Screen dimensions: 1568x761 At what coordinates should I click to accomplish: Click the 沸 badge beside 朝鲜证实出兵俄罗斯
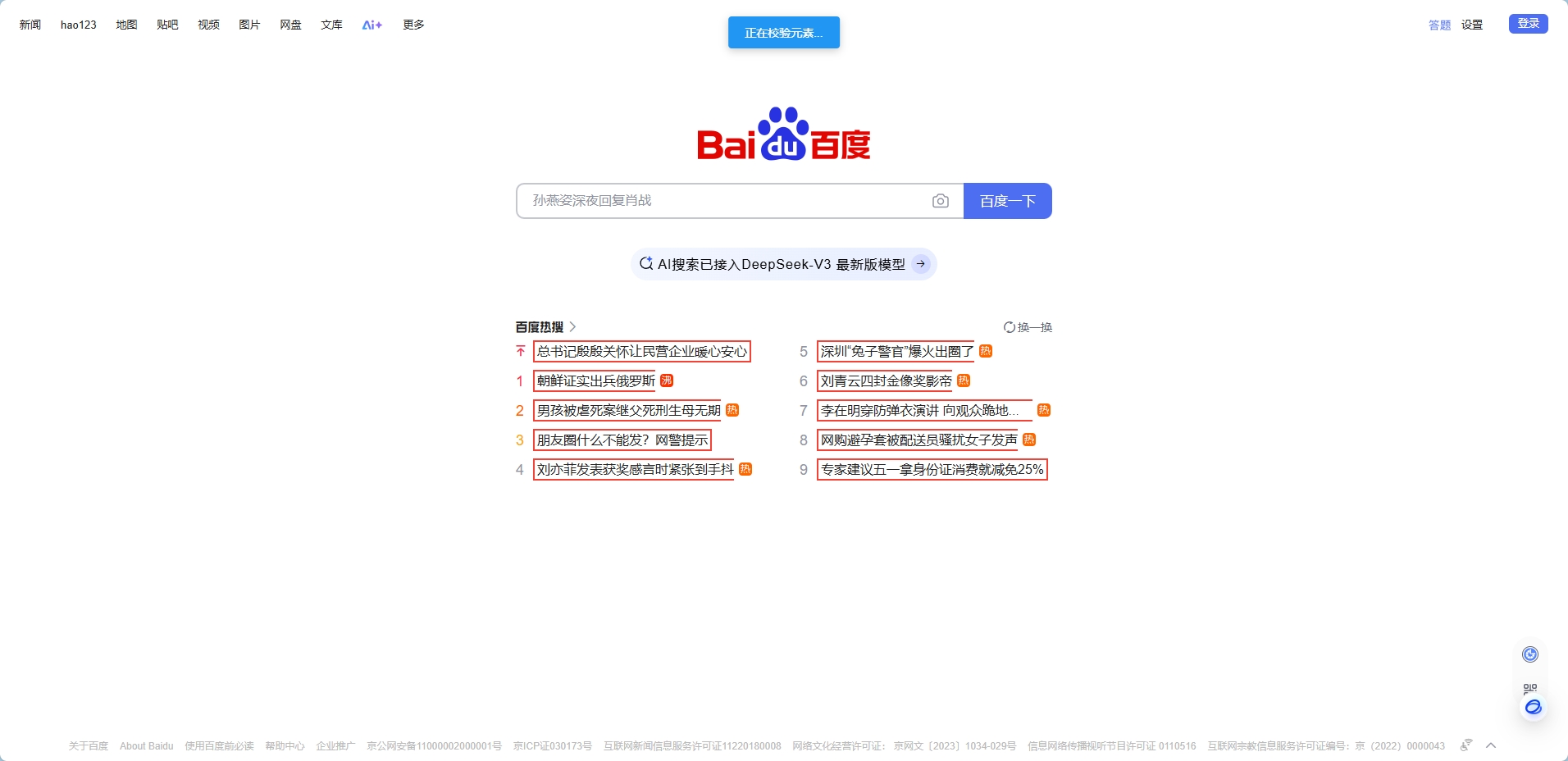tap(667, 380)
